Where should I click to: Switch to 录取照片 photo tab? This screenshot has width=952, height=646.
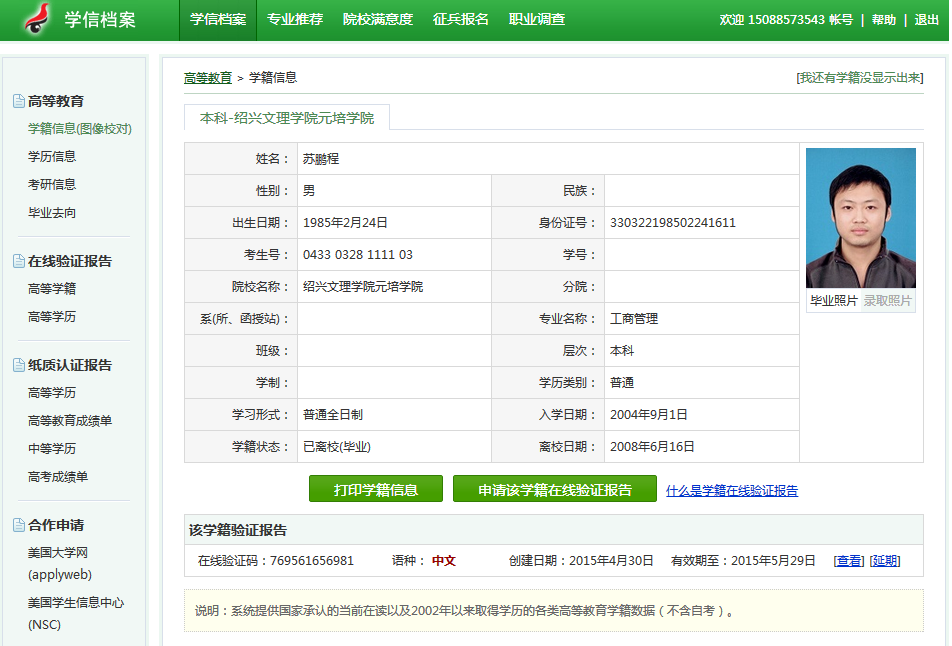pos(888,301)
